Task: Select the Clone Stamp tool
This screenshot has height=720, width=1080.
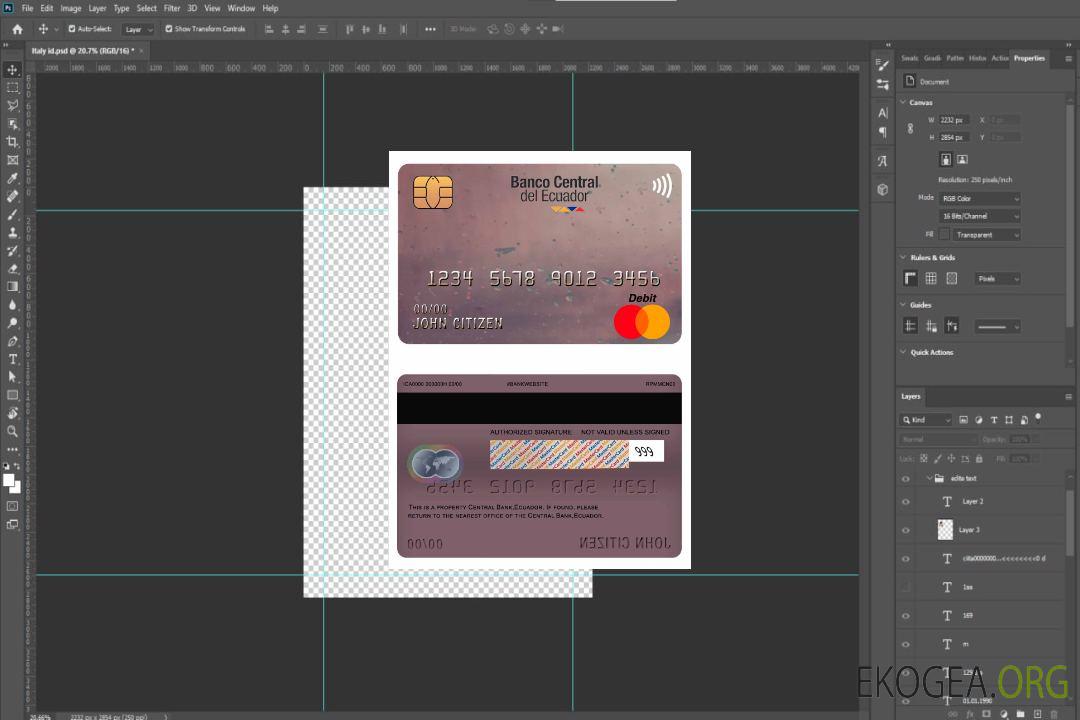Action: [12, 233]
